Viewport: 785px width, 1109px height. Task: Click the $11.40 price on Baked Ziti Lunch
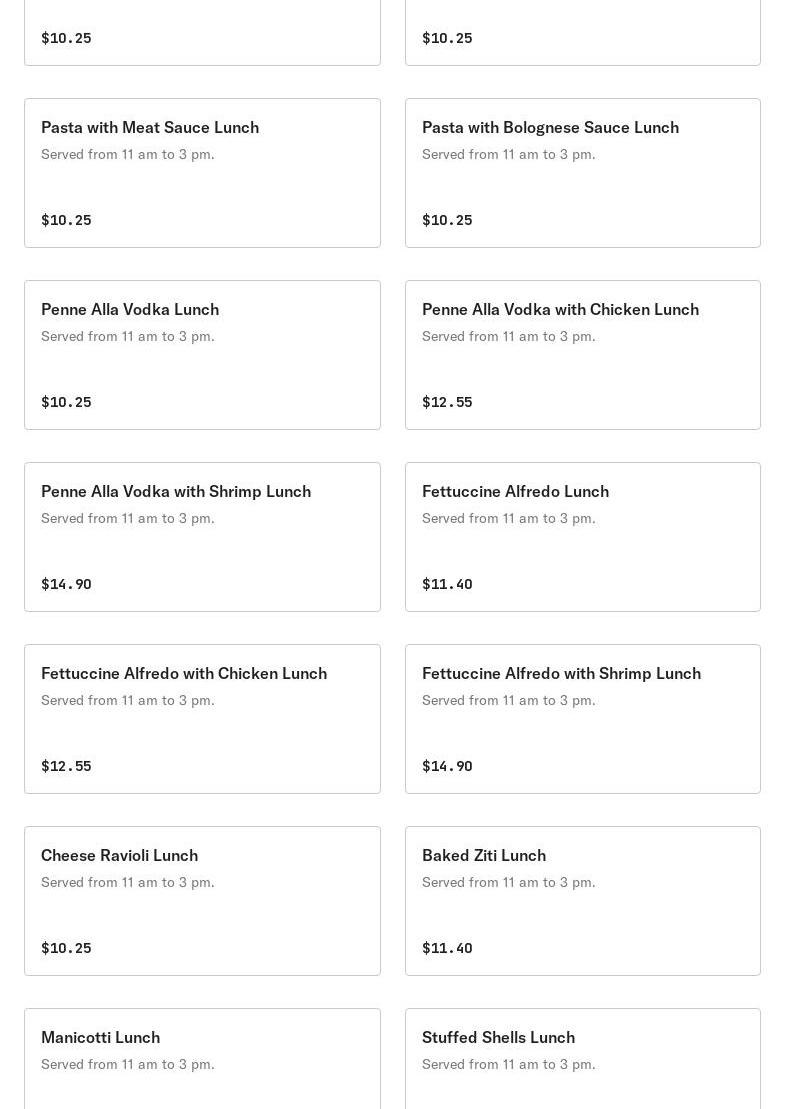click(x=447, y=948)
